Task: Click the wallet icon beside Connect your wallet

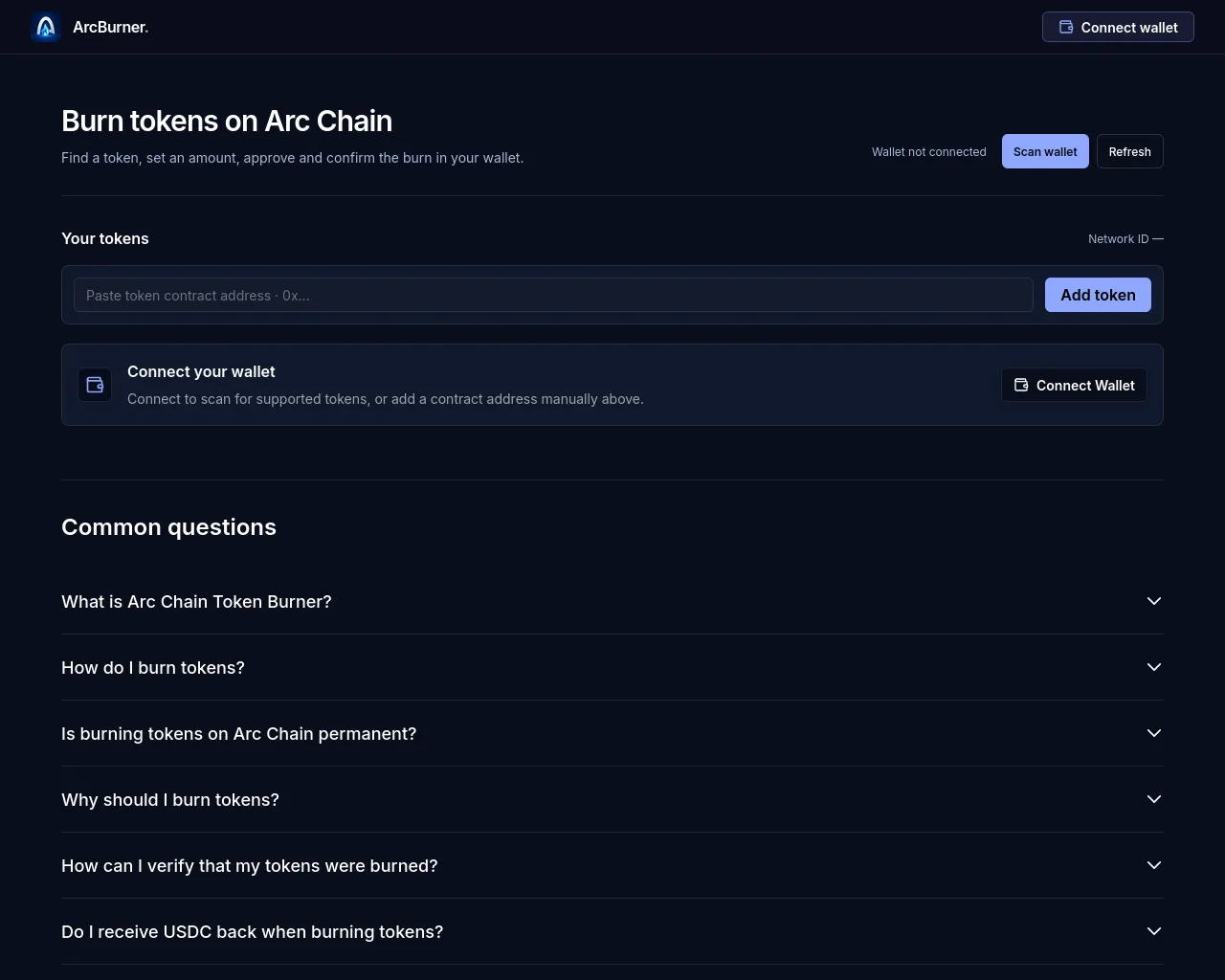Action: [x=95, y=385]
